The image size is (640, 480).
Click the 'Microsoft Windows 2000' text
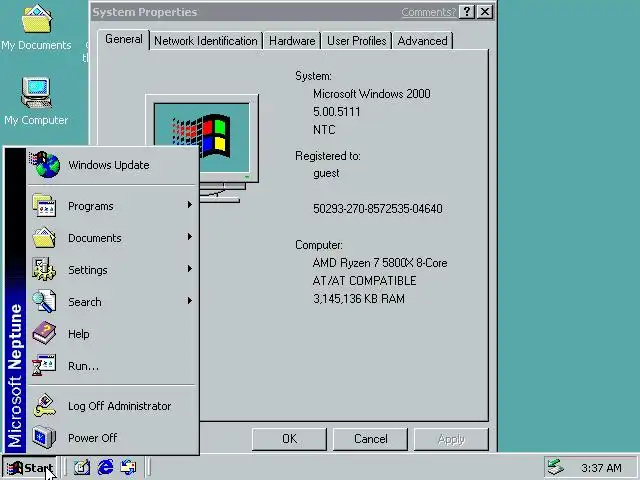[x=371, y=94]
